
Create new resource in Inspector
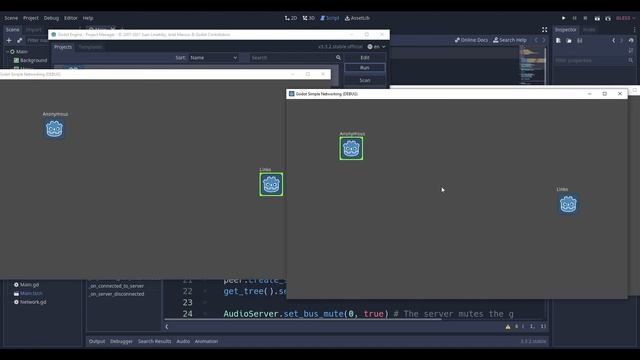tap(558, 40)
